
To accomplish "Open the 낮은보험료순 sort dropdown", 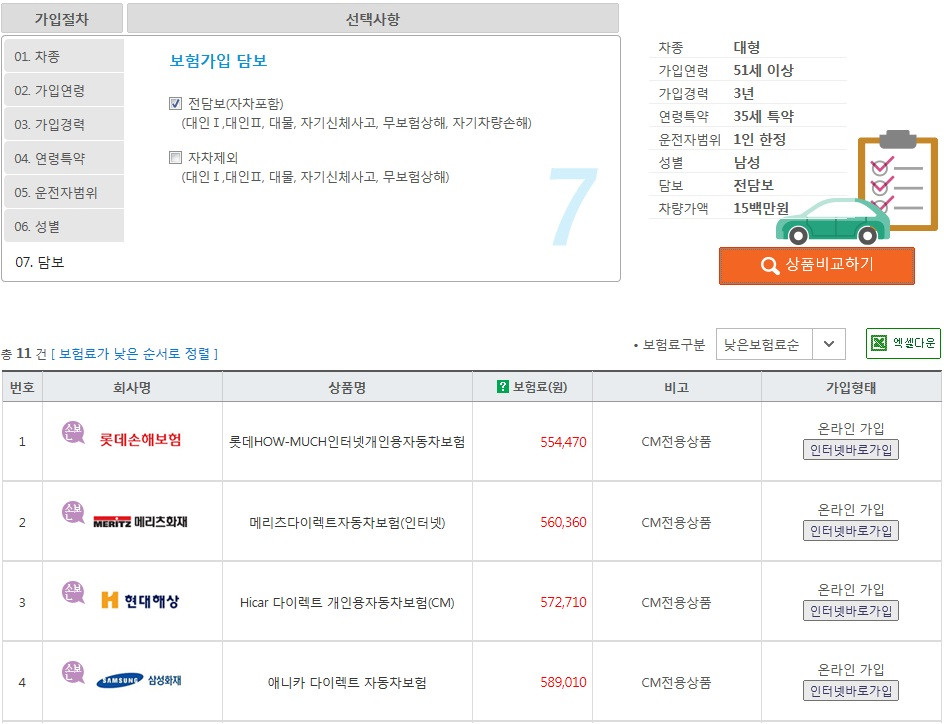I will pos(780,344).
